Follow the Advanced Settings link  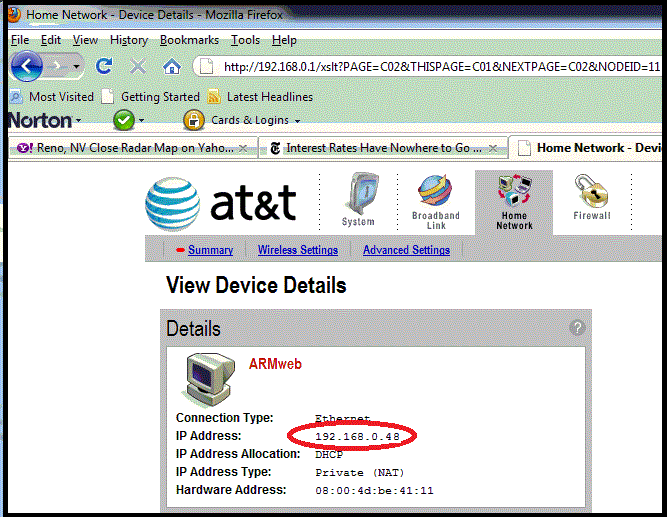[406, 250]
